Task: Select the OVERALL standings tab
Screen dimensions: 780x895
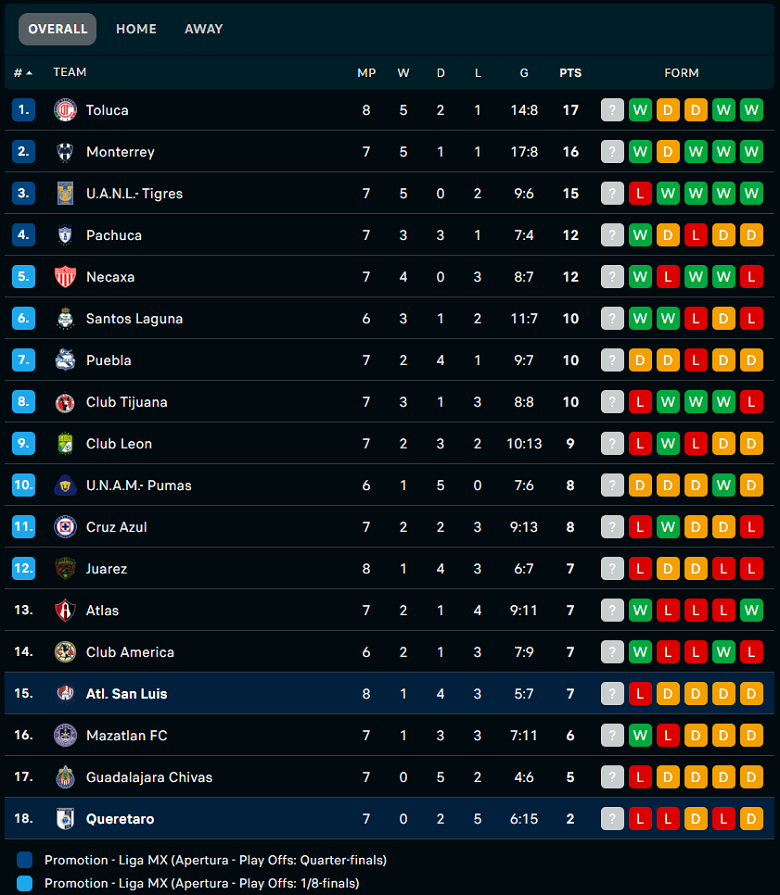Action: pos(58,29)
